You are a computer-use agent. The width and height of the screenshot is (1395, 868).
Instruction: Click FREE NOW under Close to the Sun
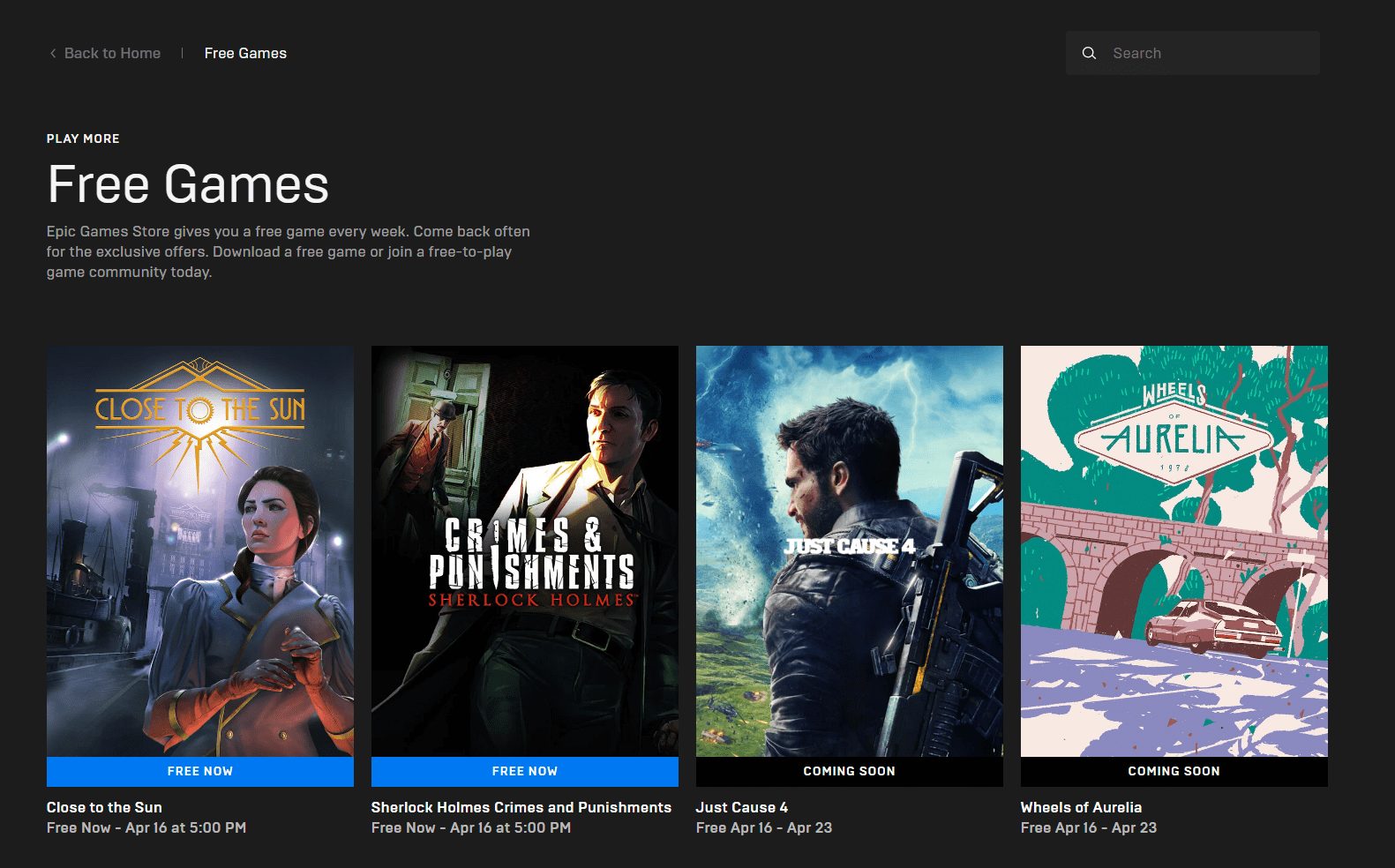point(200,772)
